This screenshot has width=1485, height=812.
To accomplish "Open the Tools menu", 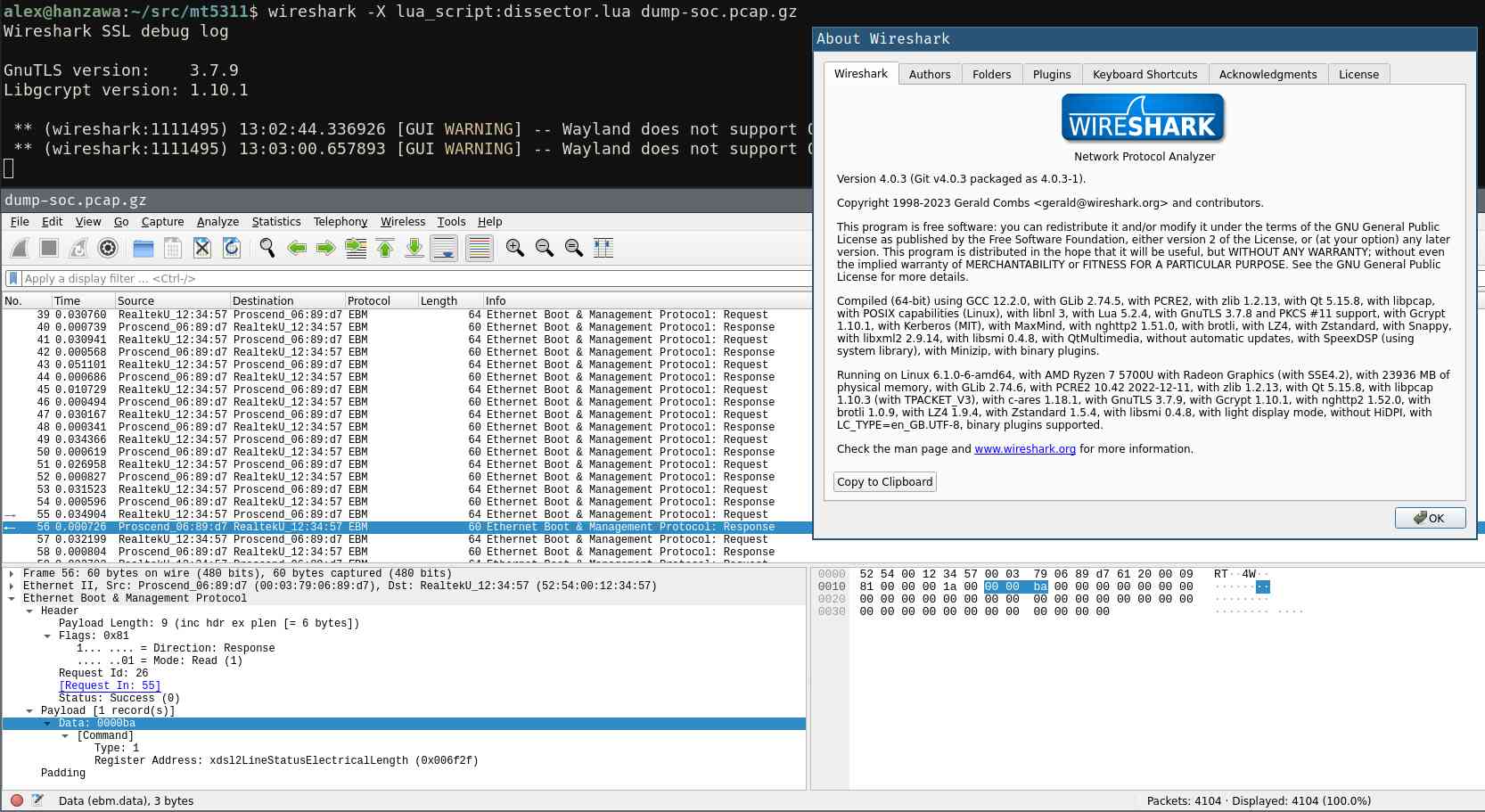I will [x=451, y=222].
